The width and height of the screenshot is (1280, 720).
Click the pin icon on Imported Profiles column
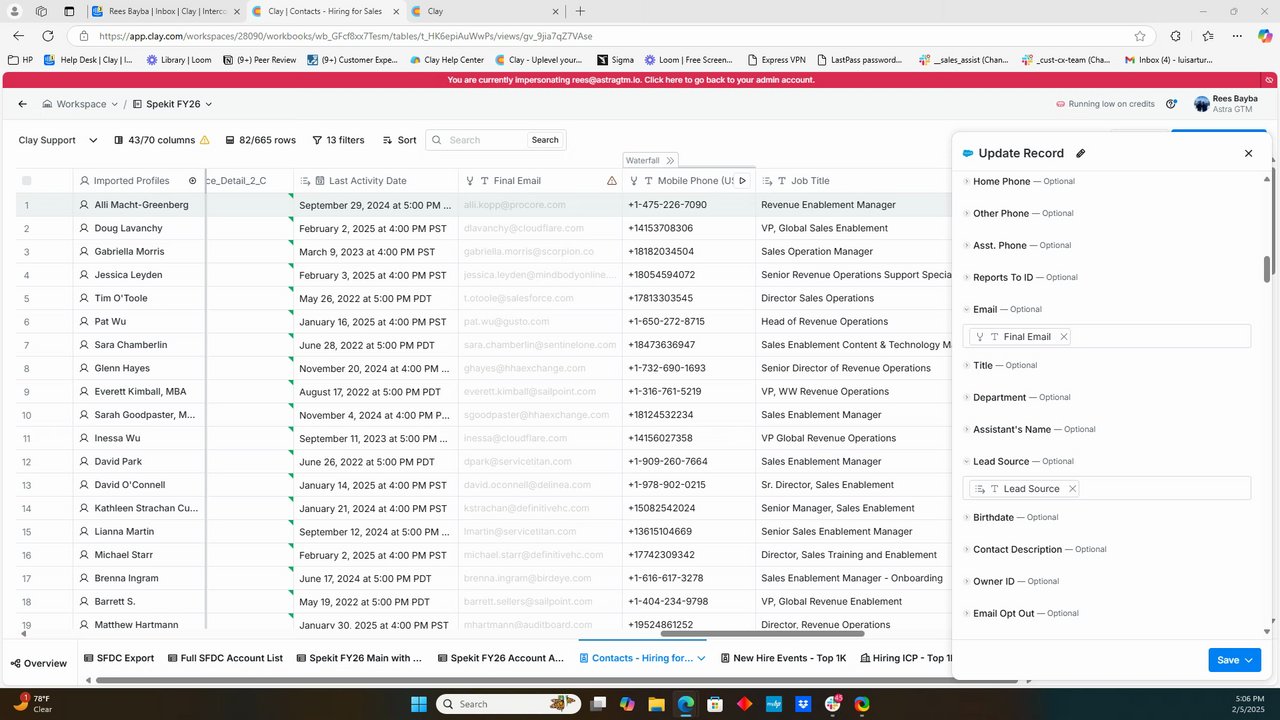tap(193, 181)
